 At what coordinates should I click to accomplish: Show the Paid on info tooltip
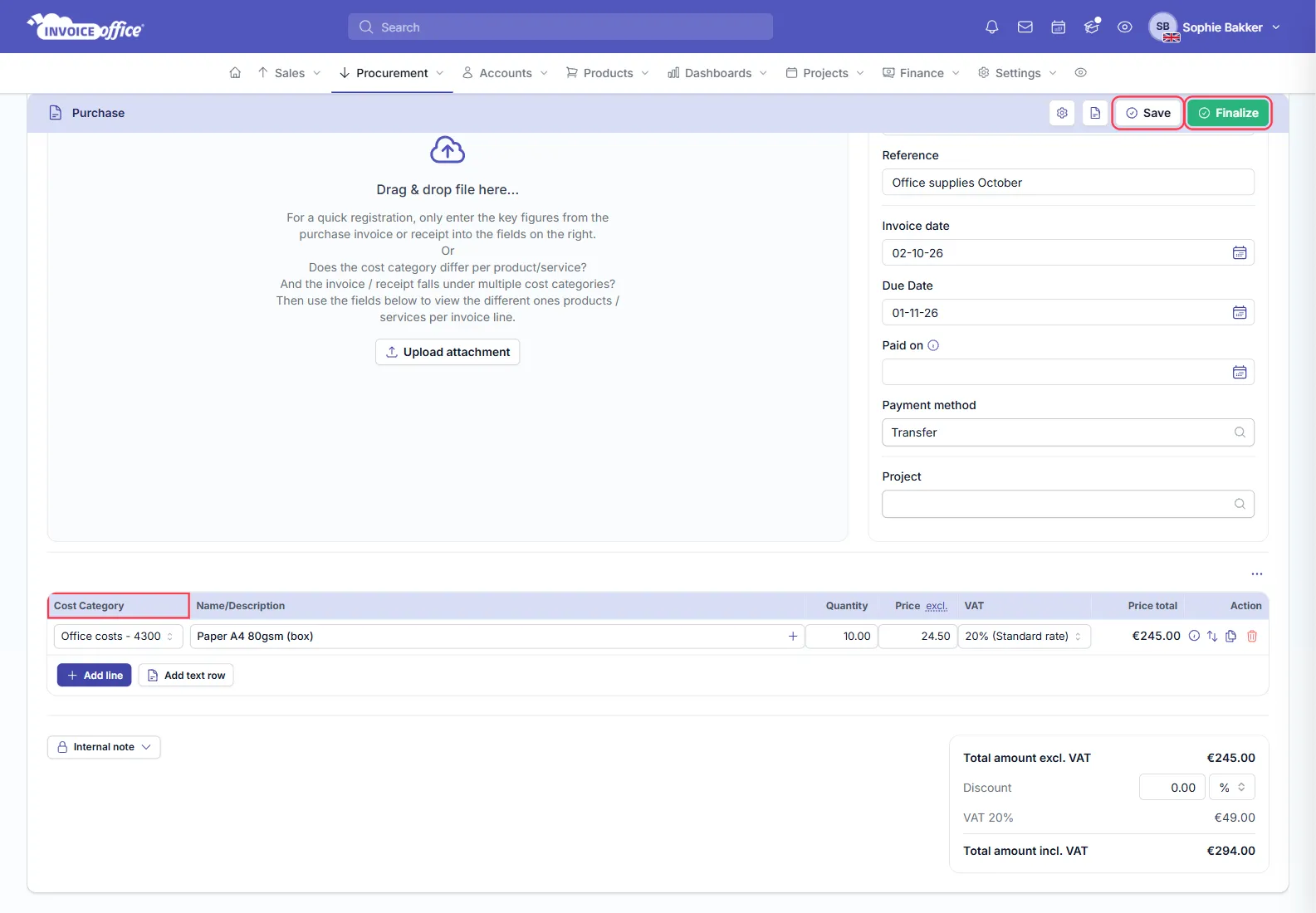click(x=933, y=345)
